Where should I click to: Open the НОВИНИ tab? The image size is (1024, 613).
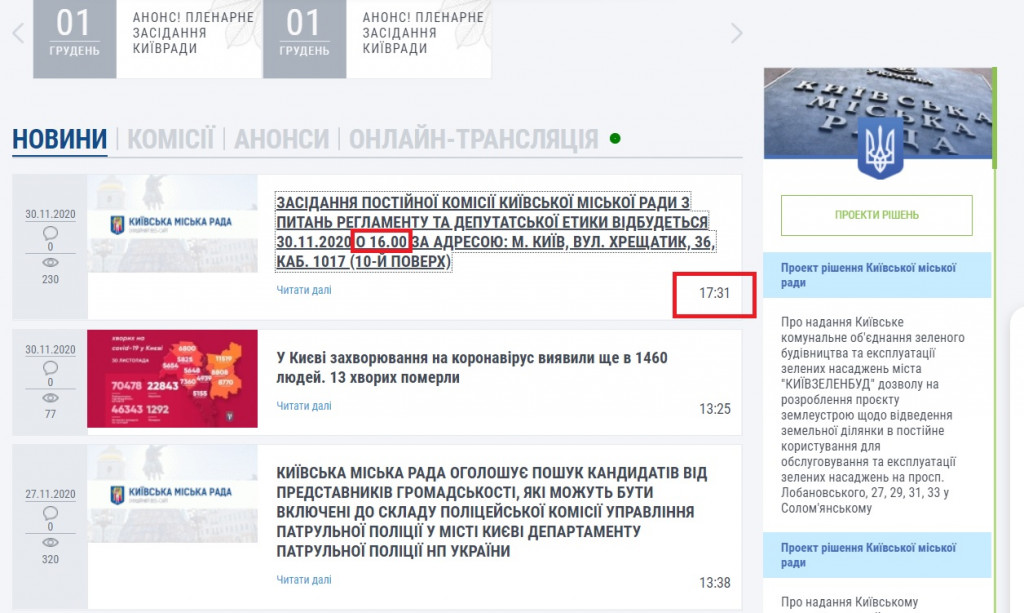(x=59, y=139)
